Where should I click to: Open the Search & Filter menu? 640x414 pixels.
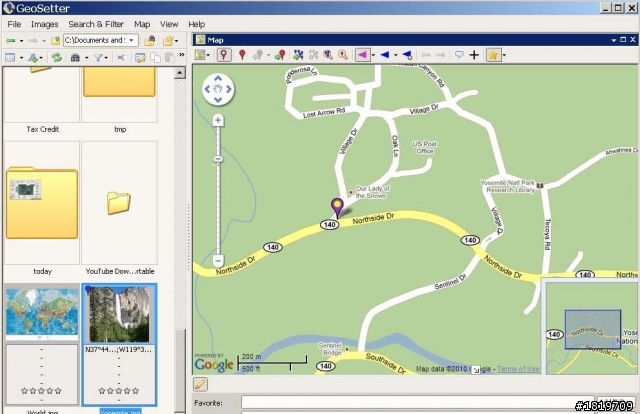tap(96, 24)
